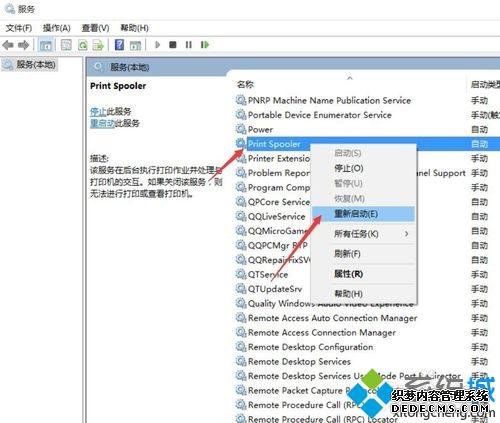Click the 重启动 this service link
This screenshot has height=423, width=500.
click(102, 123)
